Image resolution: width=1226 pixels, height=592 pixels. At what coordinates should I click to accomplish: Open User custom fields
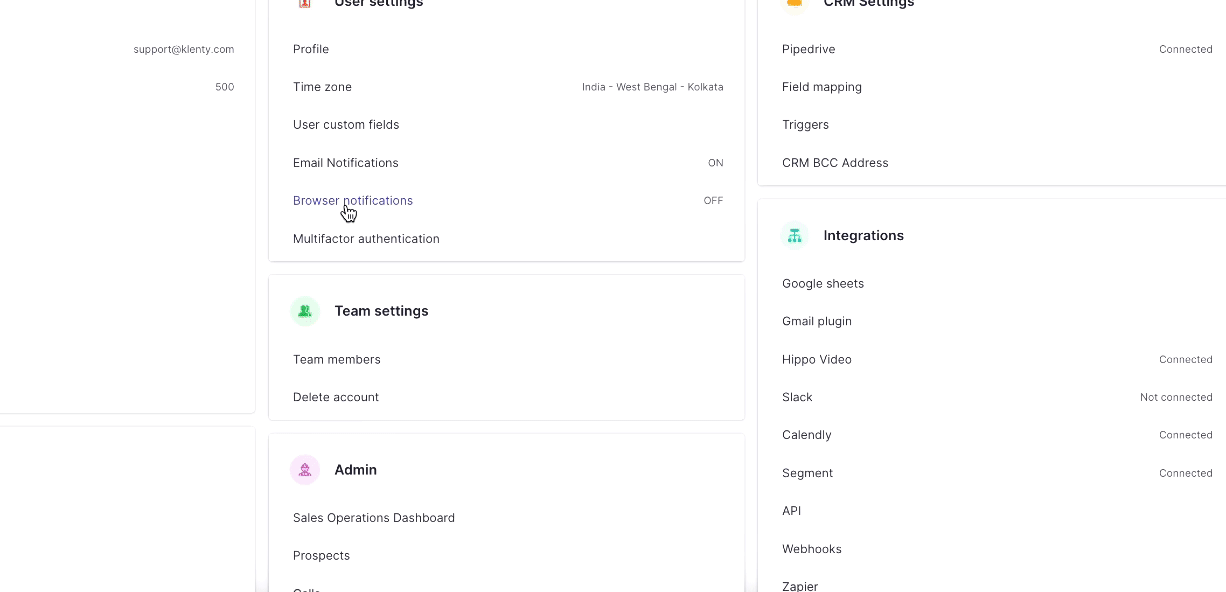tap(346, 125)
